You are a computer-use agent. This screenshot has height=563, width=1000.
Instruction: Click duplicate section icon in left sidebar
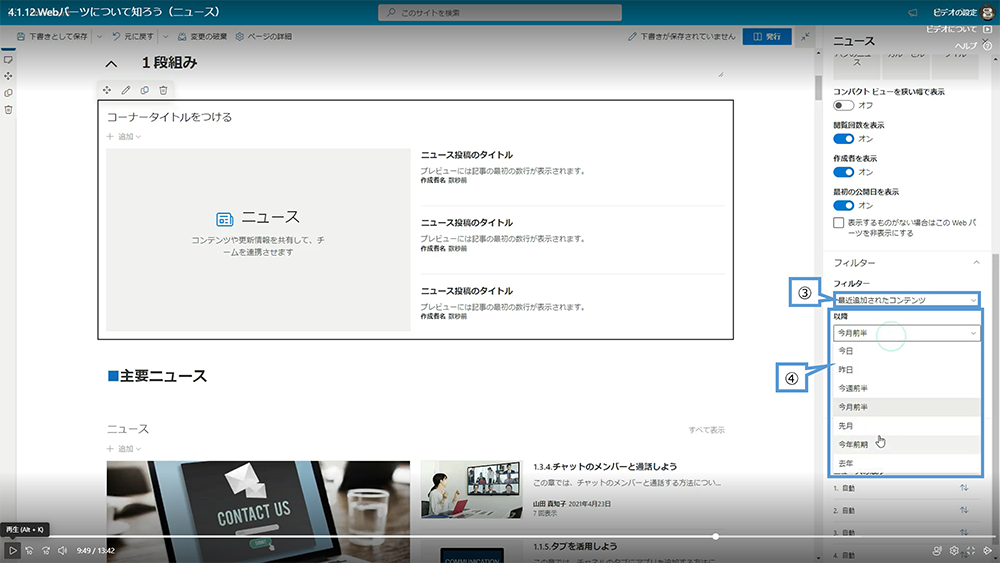[x=8, y=93]
